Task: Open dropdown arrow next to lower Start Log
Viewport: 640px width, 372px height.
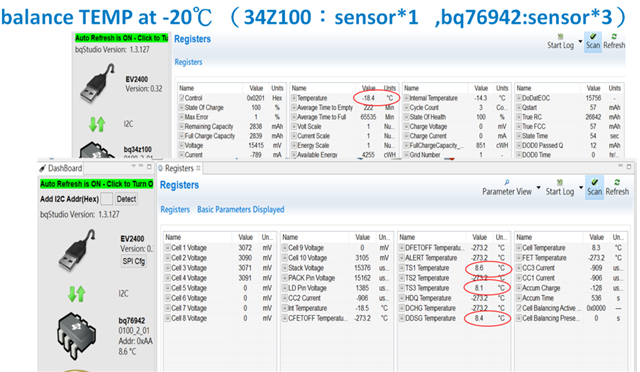Action: coord(581,188)
